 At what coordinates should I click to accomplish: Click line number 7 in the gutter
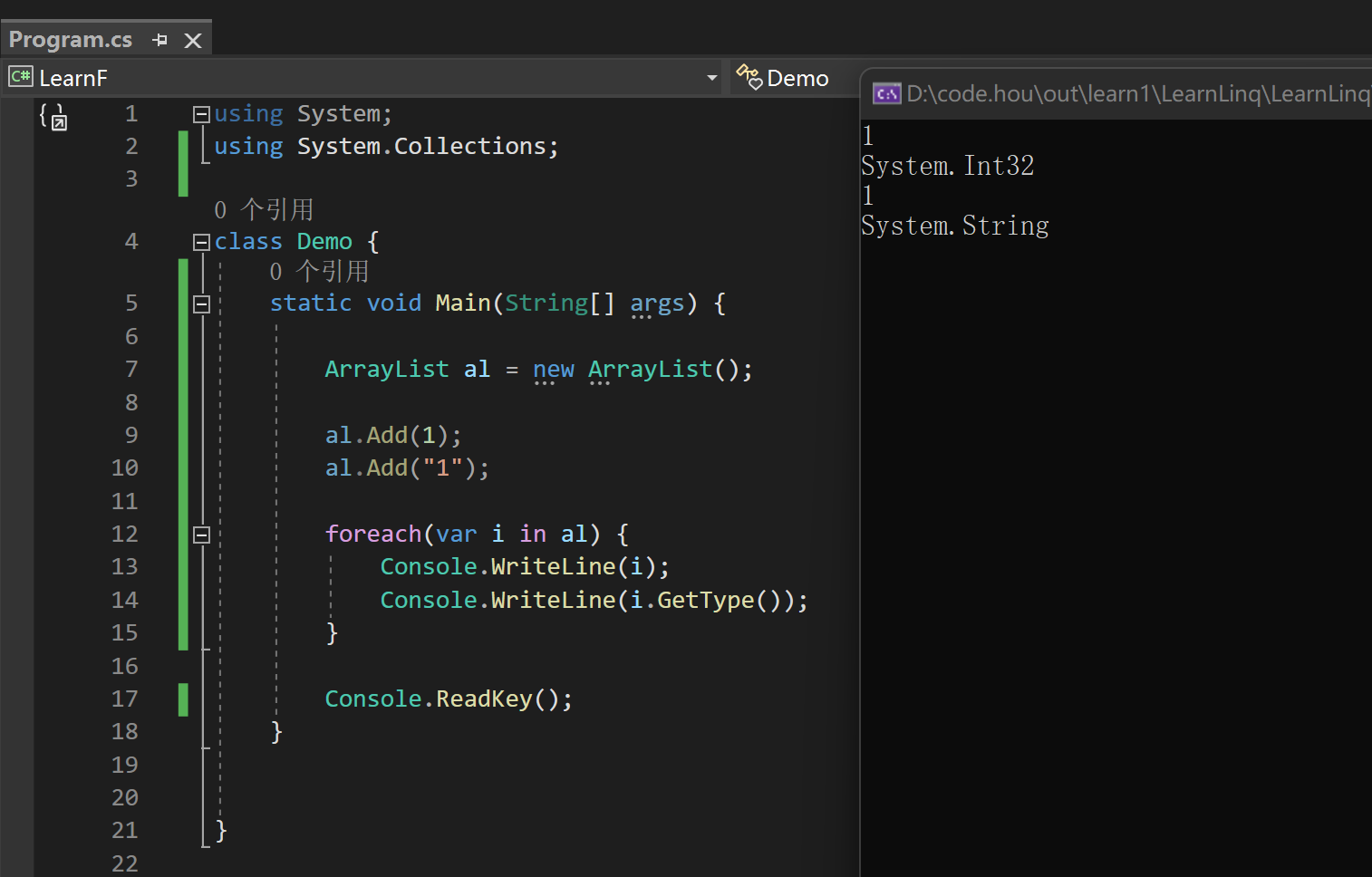point(131,370)
